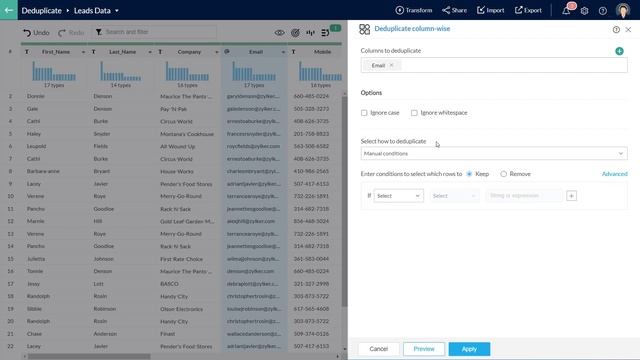The height and width of the screenshot is (360, 640).
Task: Open the second condition Select dropdown
Action: (454, 196)
